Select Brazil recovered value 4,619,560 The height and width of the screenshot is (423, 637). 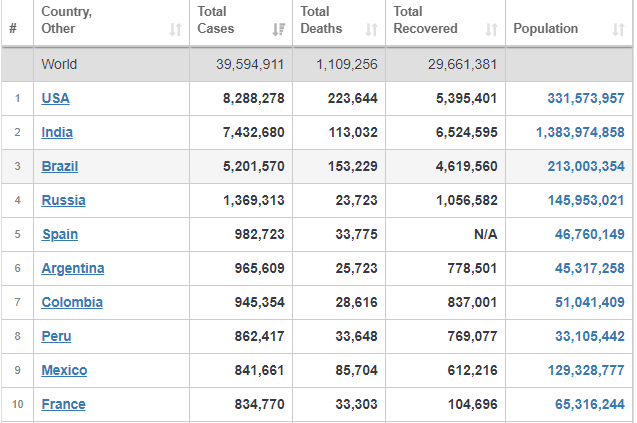click(x=466, y=167)
